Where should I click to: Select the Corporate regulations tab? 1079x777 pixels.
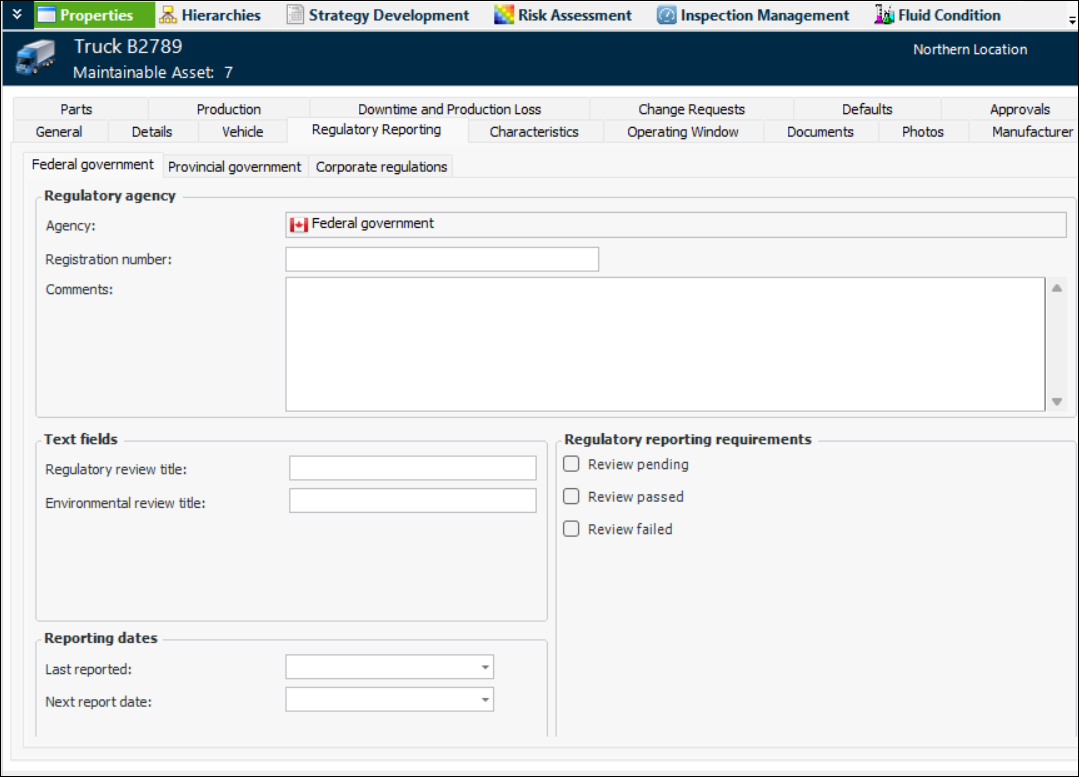pyautogui.click(x=381, y=167)
